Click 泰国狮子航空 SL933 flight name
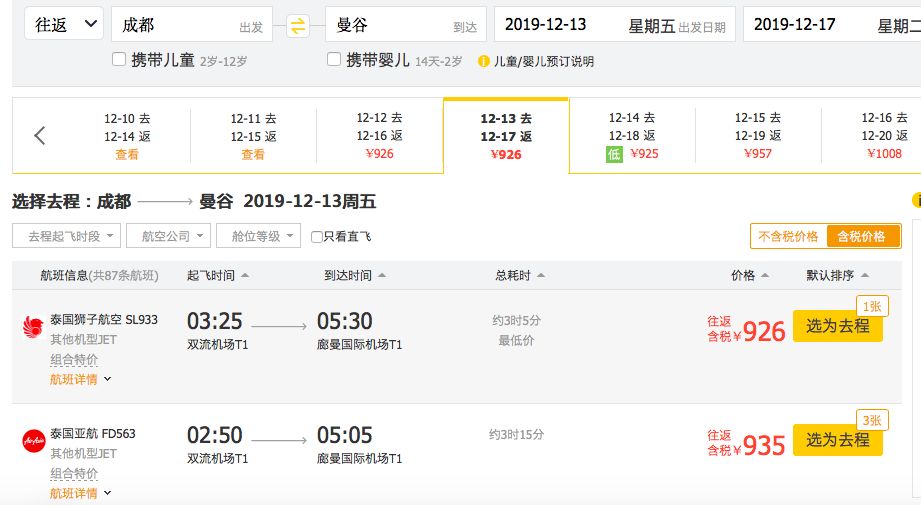Viewport: 921px width, 505px height. tap(104, 320)
